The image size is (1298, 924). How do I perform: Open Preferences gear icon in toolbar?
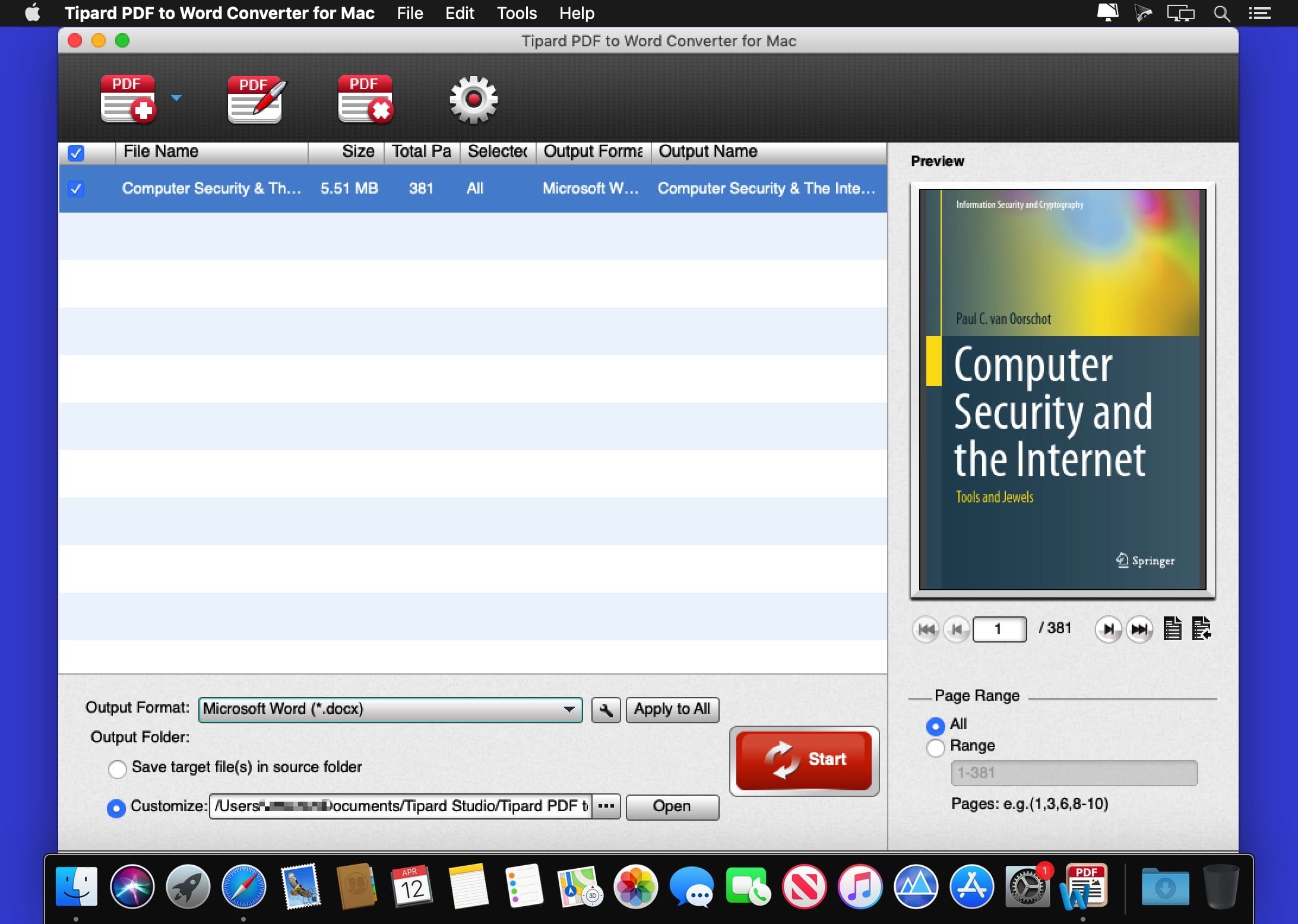point(473,99)
